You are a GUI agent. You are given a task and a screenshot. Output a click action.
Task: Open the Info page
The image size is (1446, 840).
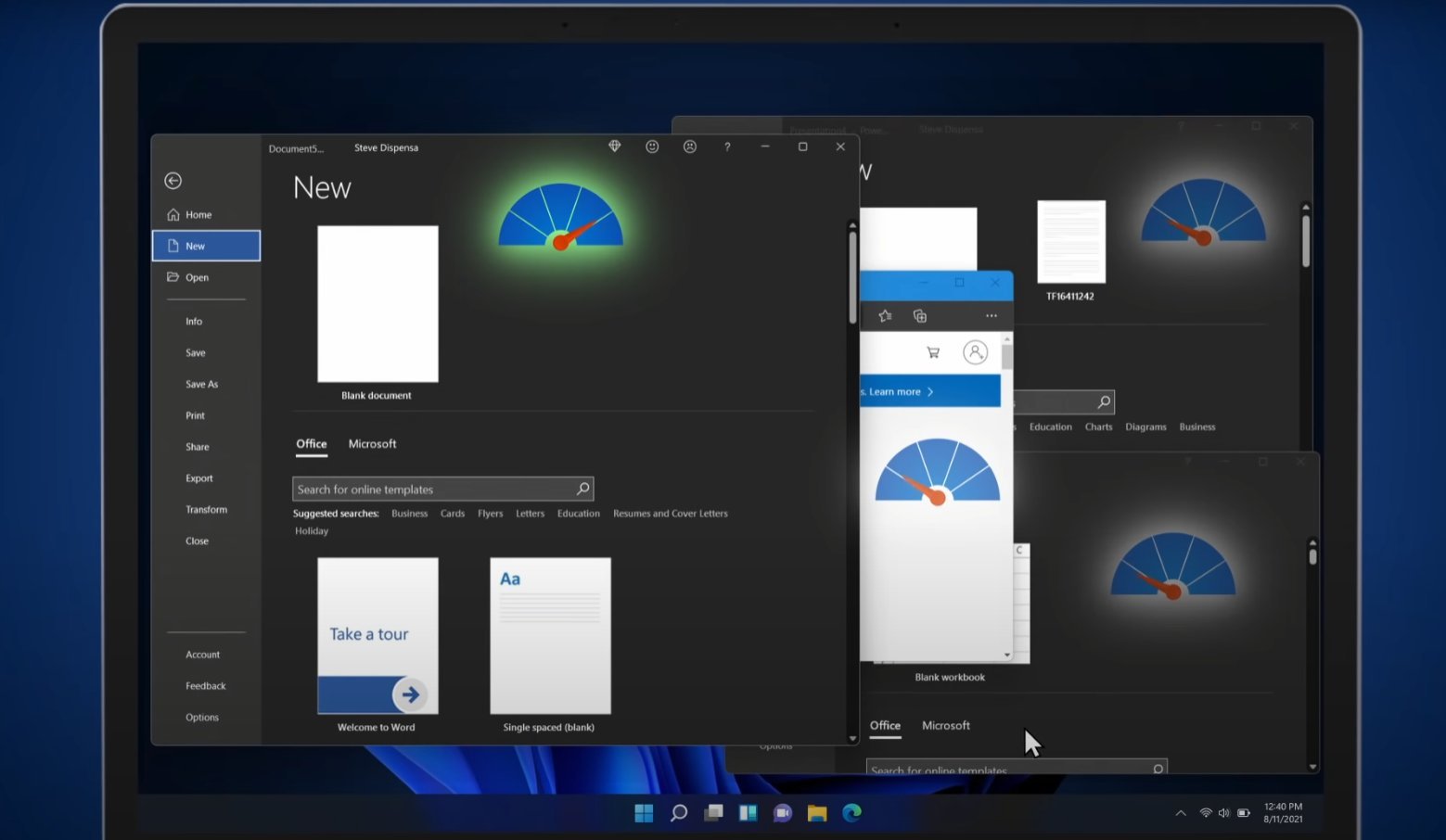click(x=194, y=322)
